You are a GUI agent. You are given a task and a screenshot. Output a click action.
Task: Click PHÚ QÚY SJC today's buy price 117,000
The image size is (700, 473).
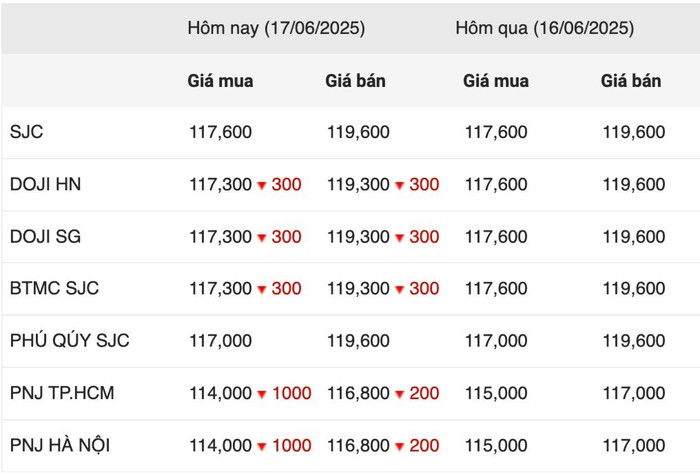coord(221,341)
